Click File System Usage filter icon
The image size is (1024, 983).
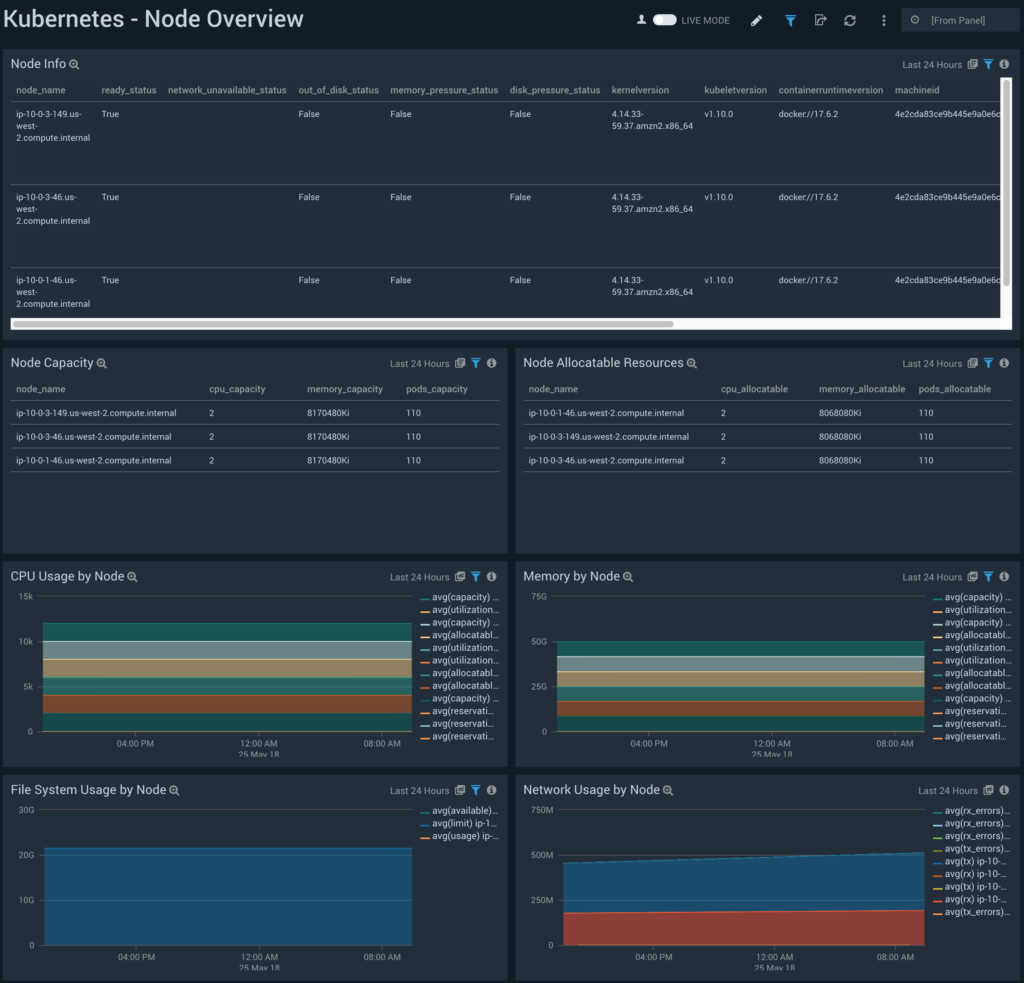[476, 790]
